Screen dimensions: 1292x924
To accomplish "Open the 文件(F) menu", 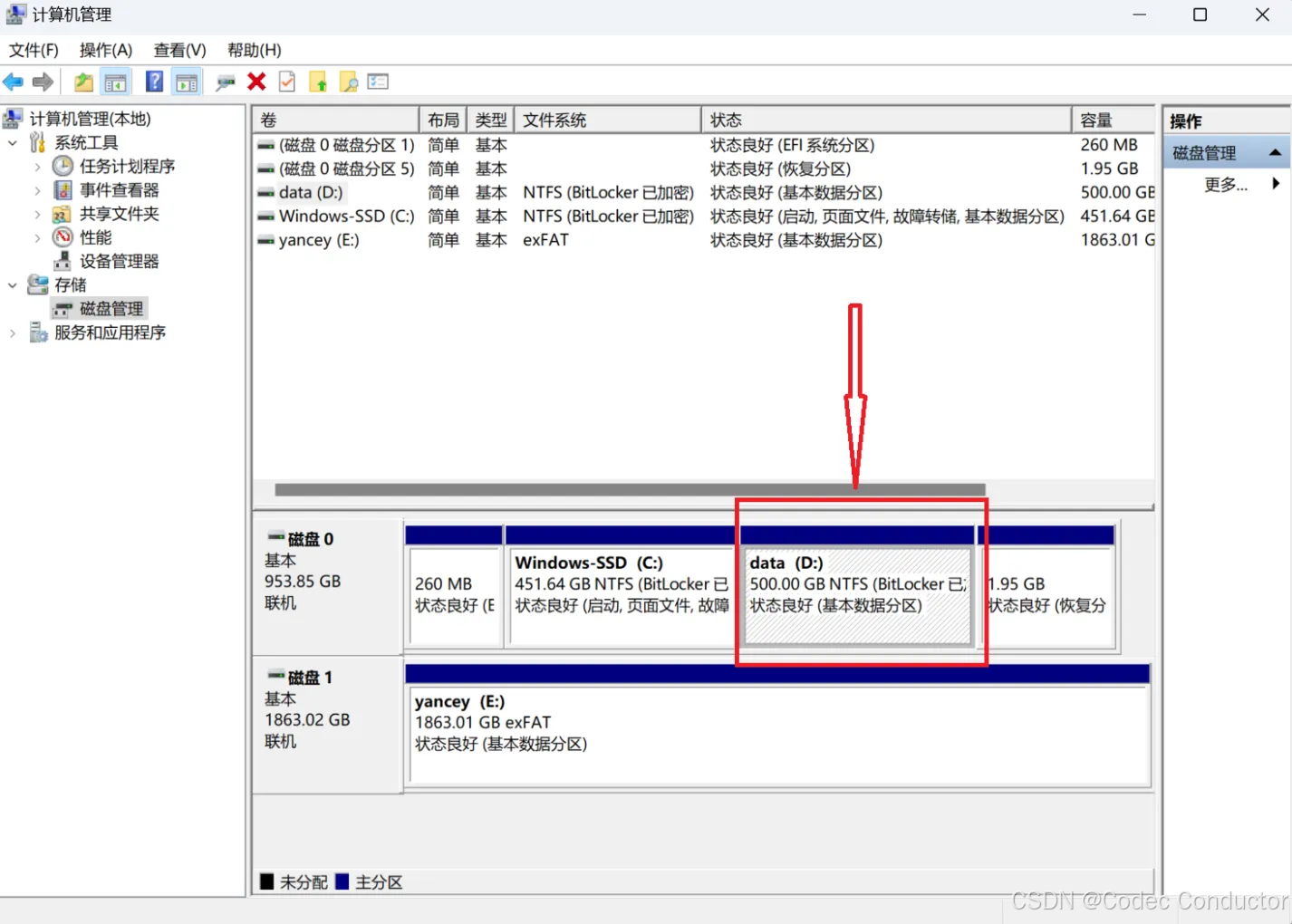I will tap(34, 50).
